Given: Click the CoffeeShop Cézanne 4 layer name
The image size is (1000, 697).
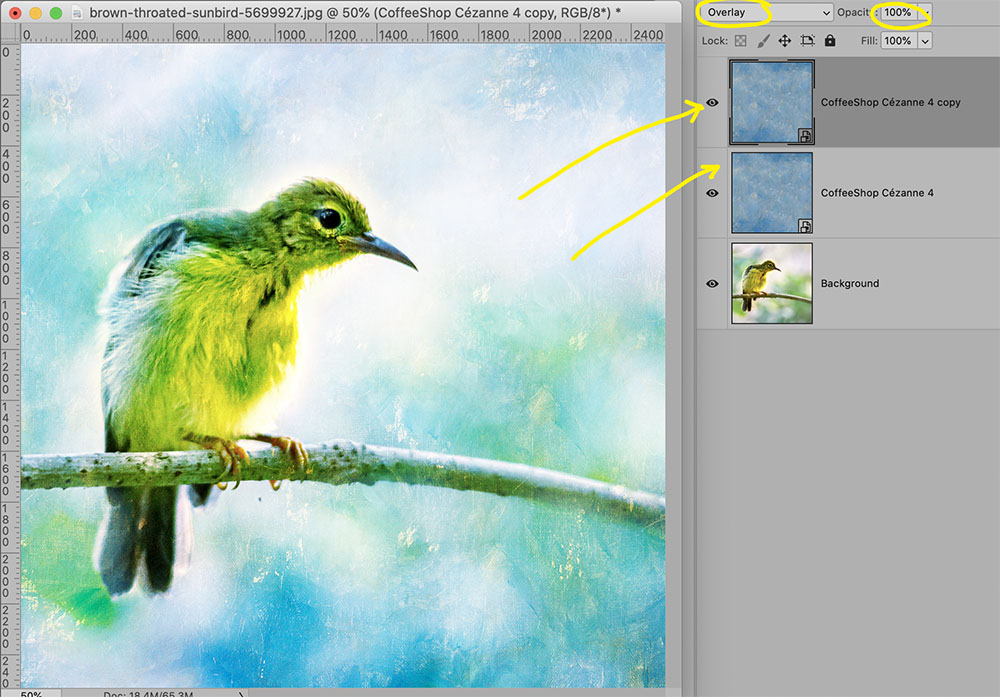Looking at the screenshot, I should tap(877, 193).
